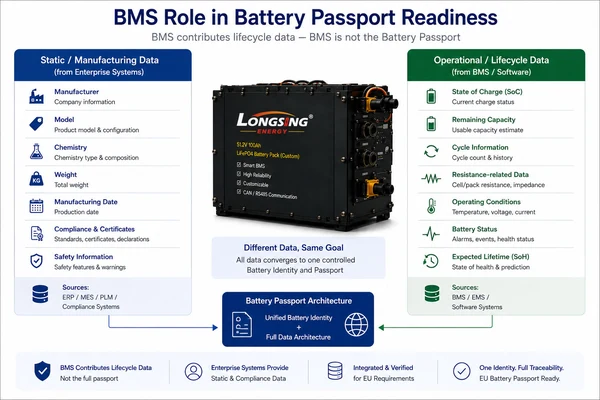Click the 'Full Data Architecture' text
The height and width of the screenshot is (400, 600).
click(298, 337)
